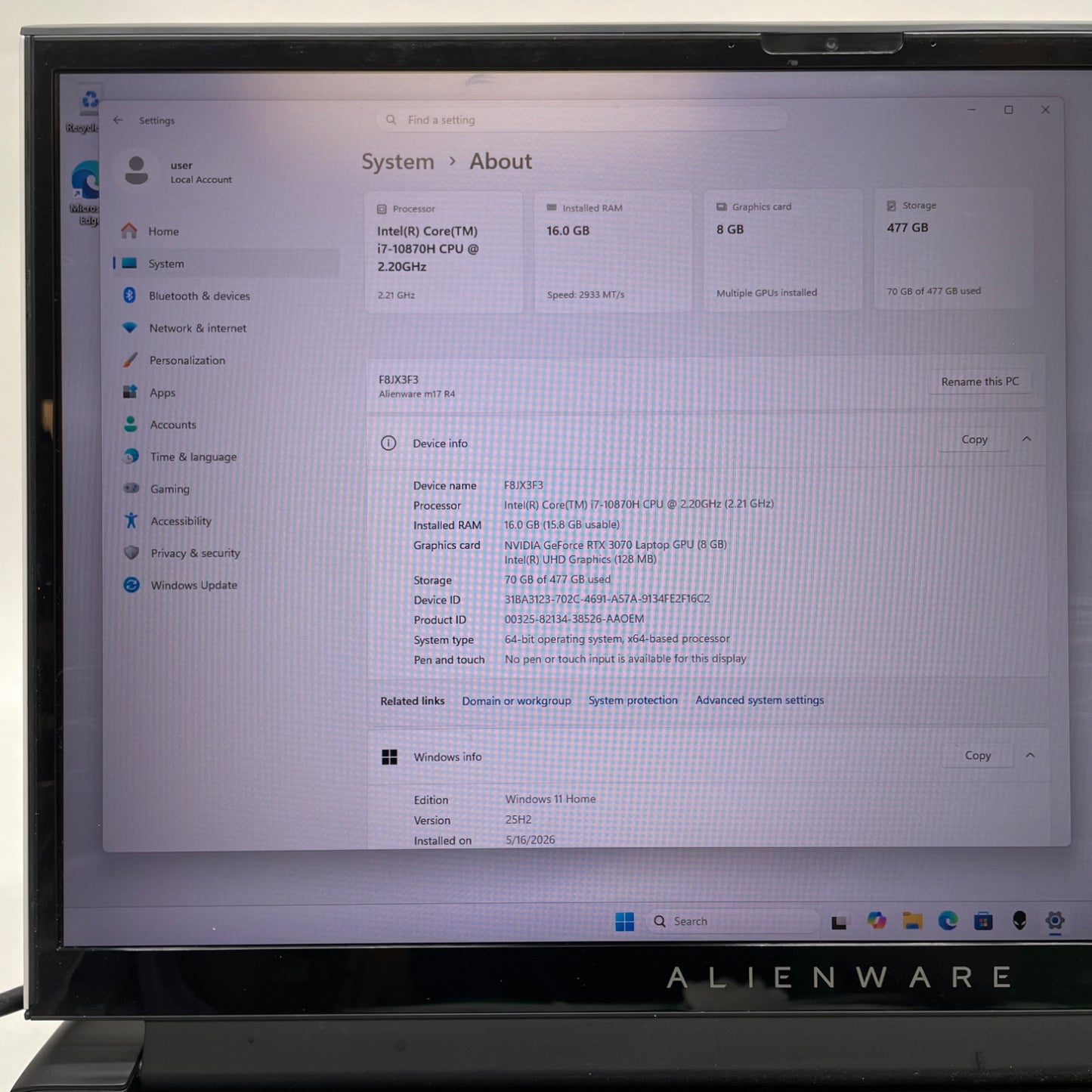Click the Windows info logo icon
This screenshot has width=1092, height=1092.
click(389, 757)
